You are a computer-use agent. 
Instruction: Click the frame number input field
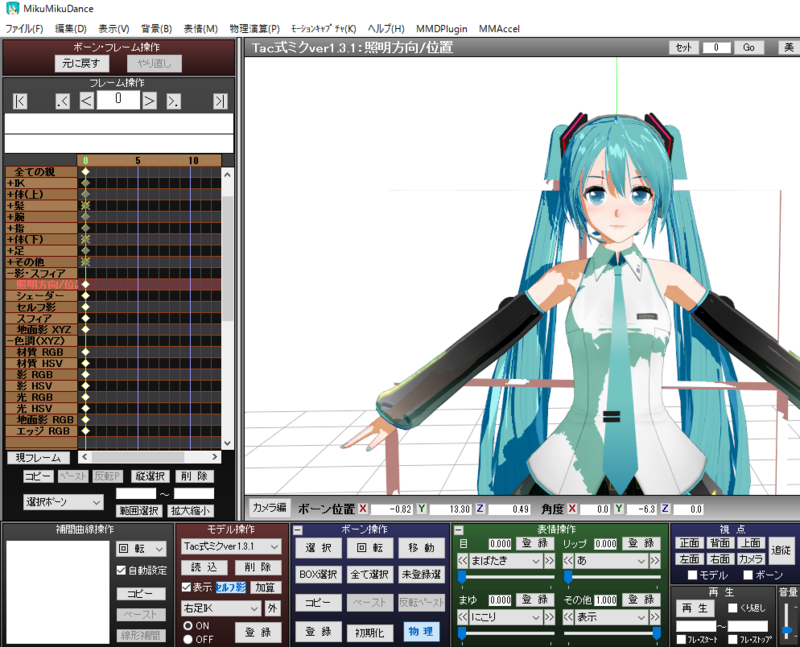pos(118,100)
